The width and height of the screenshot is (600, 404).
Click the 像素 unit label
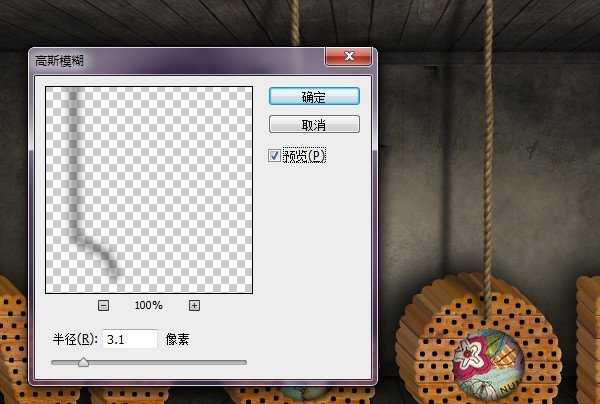[177, 340]
